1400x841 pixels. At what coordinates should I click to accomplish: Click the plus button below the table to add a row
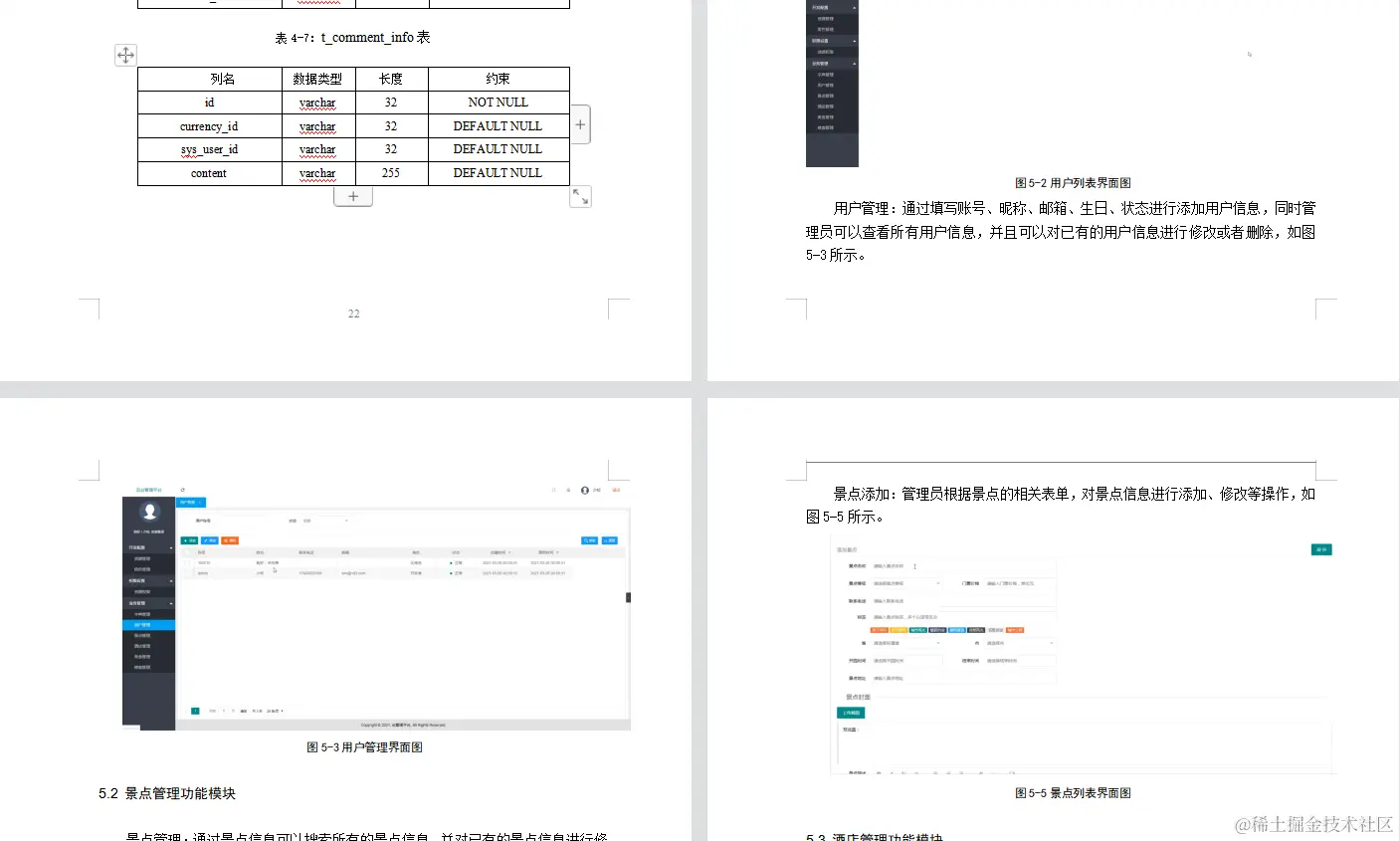pos(353,196)
